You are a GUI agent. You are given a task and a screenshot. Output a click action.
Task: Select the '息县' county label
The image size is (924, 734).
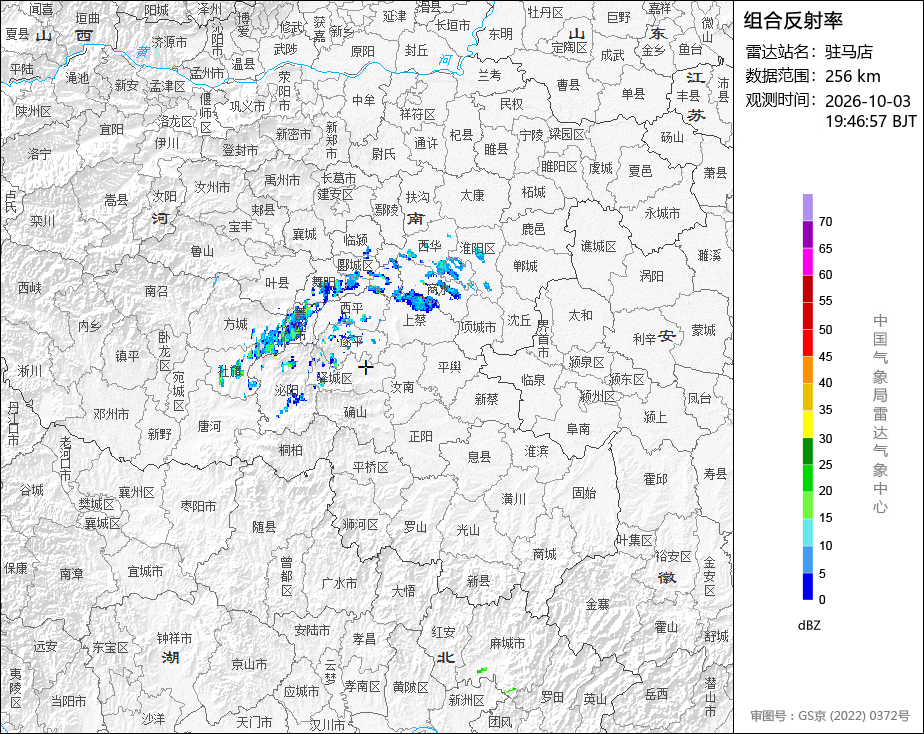point(479,457)
